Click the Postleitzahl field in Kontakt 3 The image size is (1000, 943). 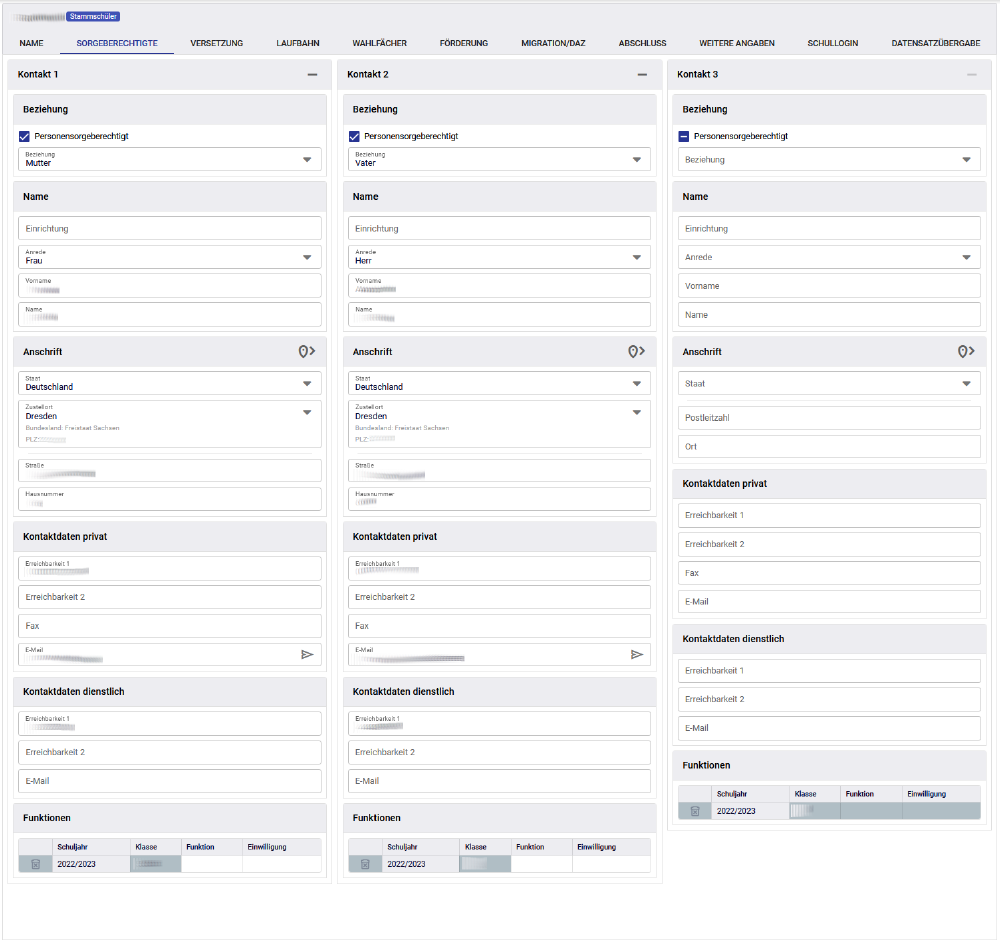tap(830, 418)
